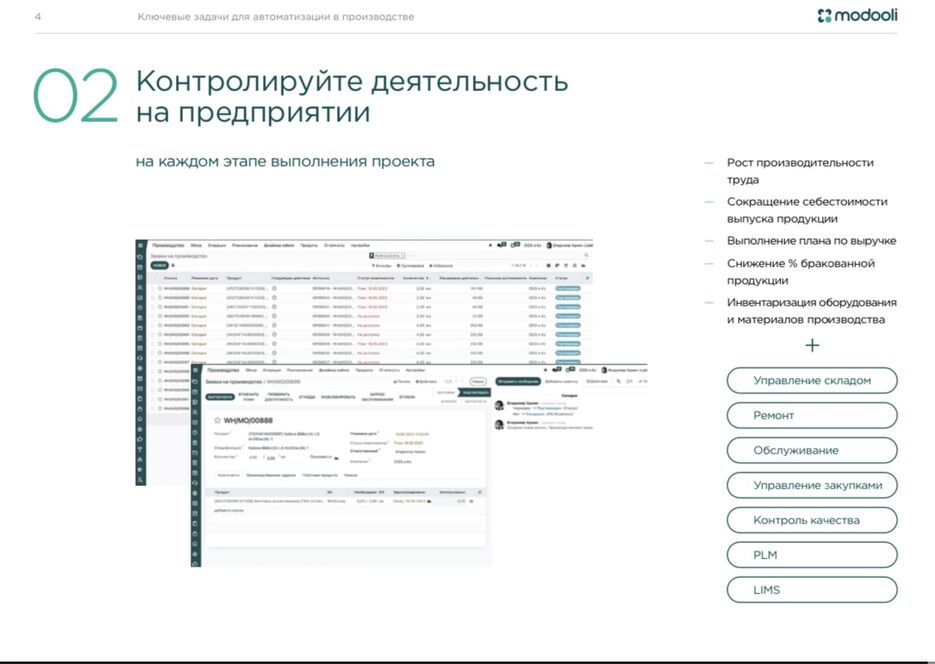Expand the Фильтры dropdown
The image size is (935, 664).
click(381, 266)
